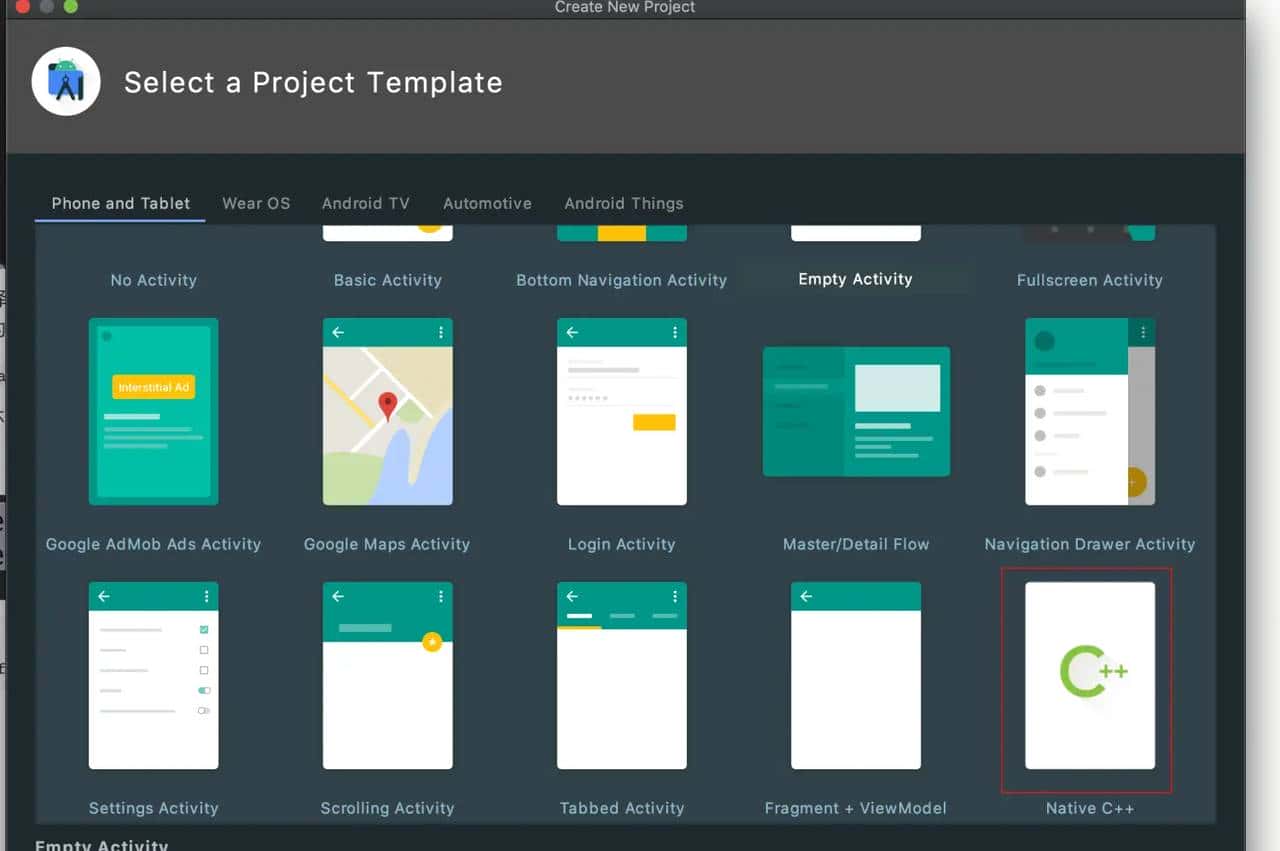1280x851 pixels.
Task: Click the Empty Activity label
Action: (855, 280)
